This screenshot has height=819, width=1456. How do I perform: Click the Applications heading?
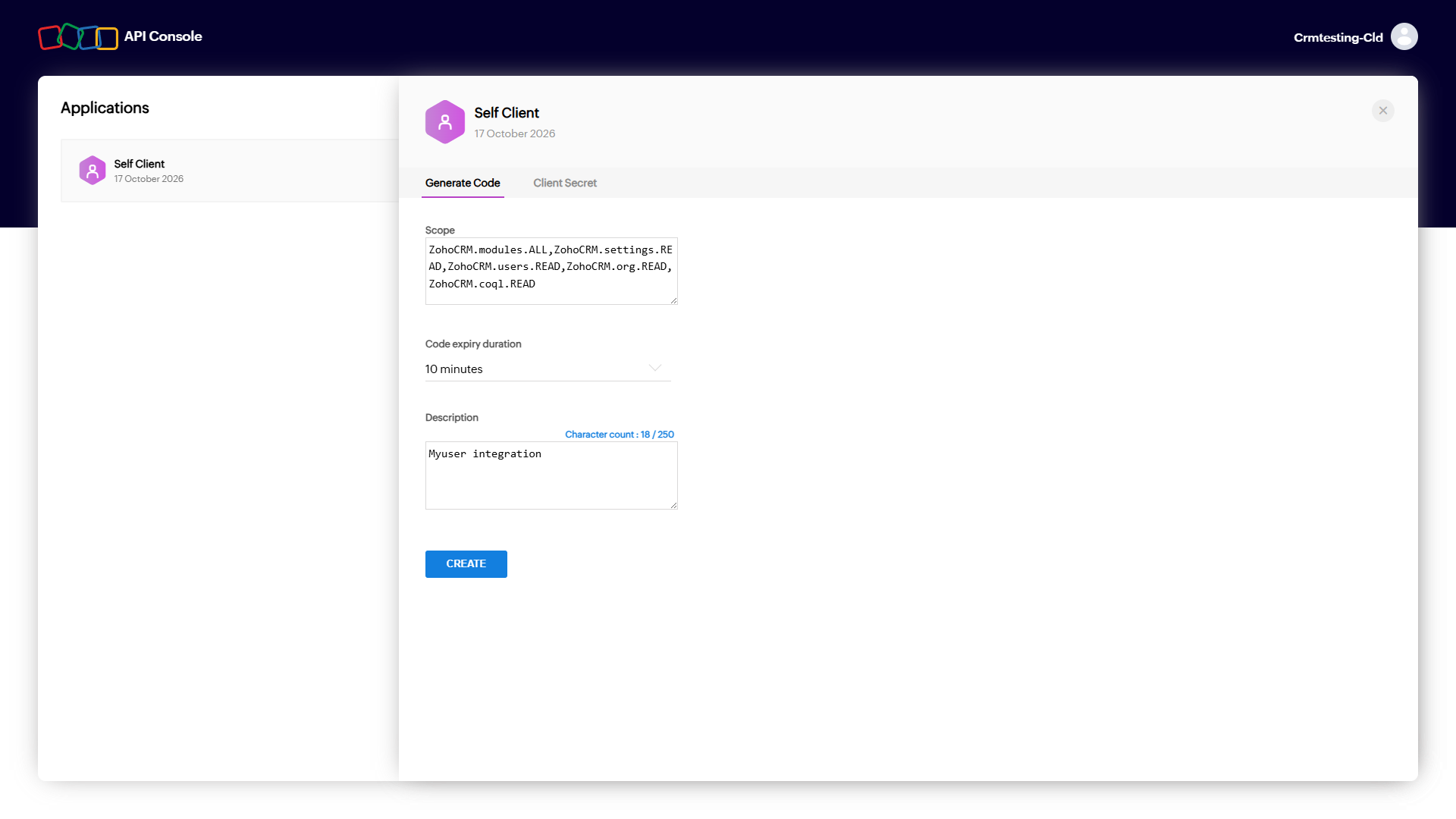pyautogui.click(x=105, y=108)
